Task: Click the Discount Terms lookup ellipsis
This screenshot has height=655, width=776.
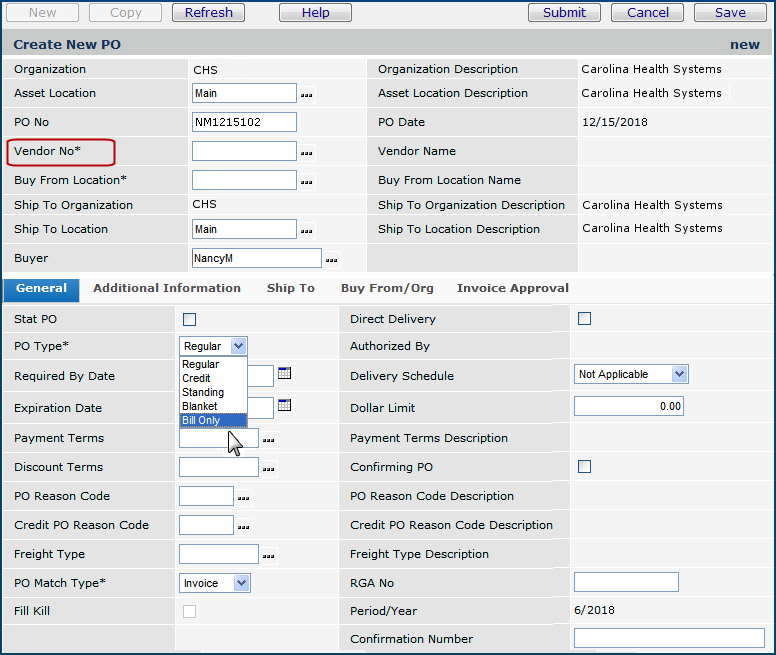Action: tap(269, 469)
